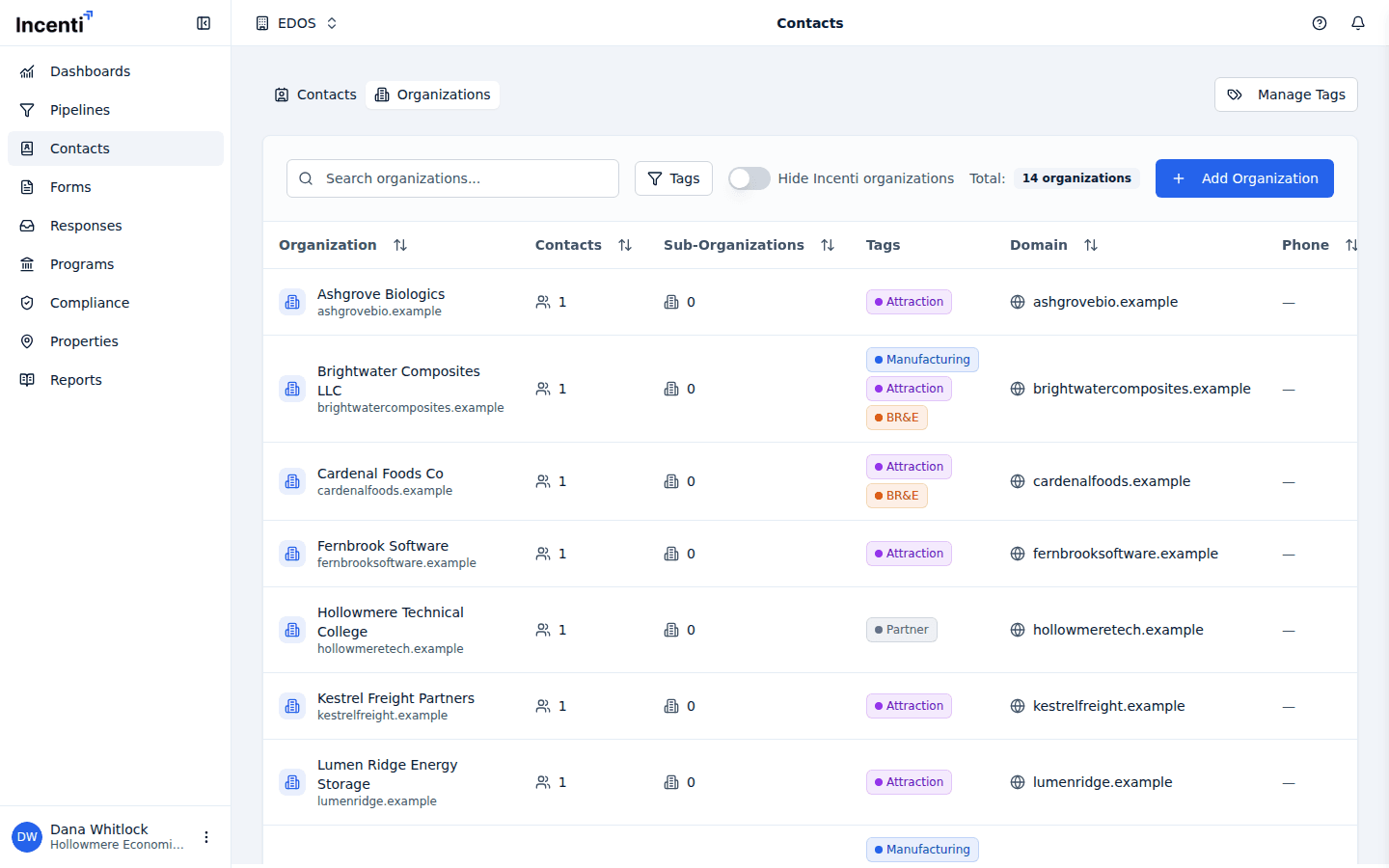This screenshot has width=1389, height=868.
Task: Sort by Sub-Organizations column arrows
Action: [828, 245]
